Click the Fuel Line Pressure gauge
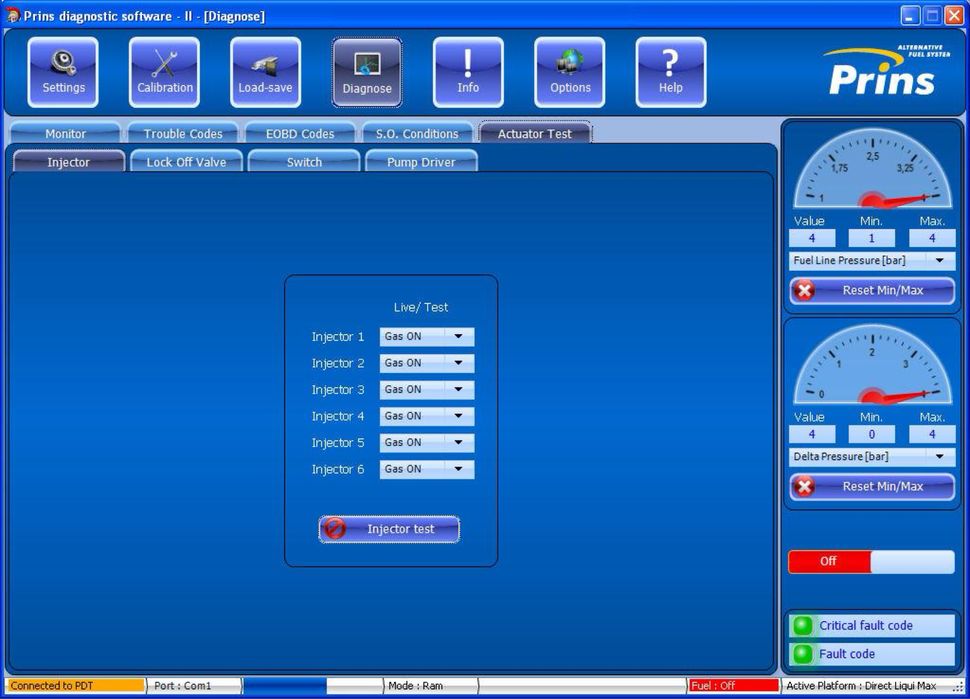 [873, 168]
